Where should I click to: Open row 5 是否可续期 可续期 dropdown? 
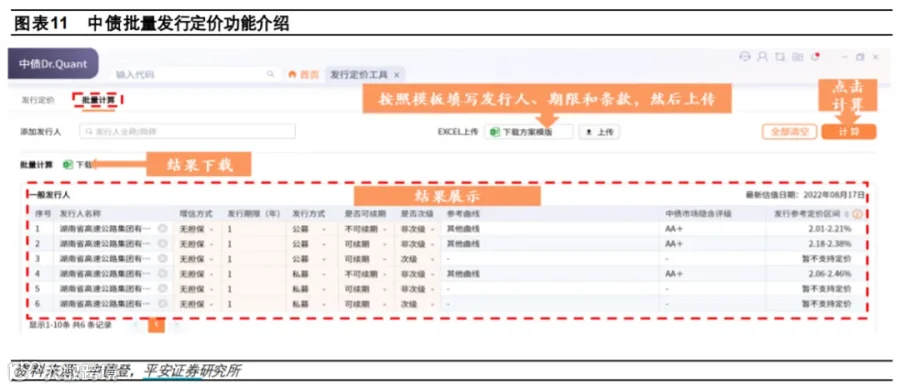coord(366,289)
